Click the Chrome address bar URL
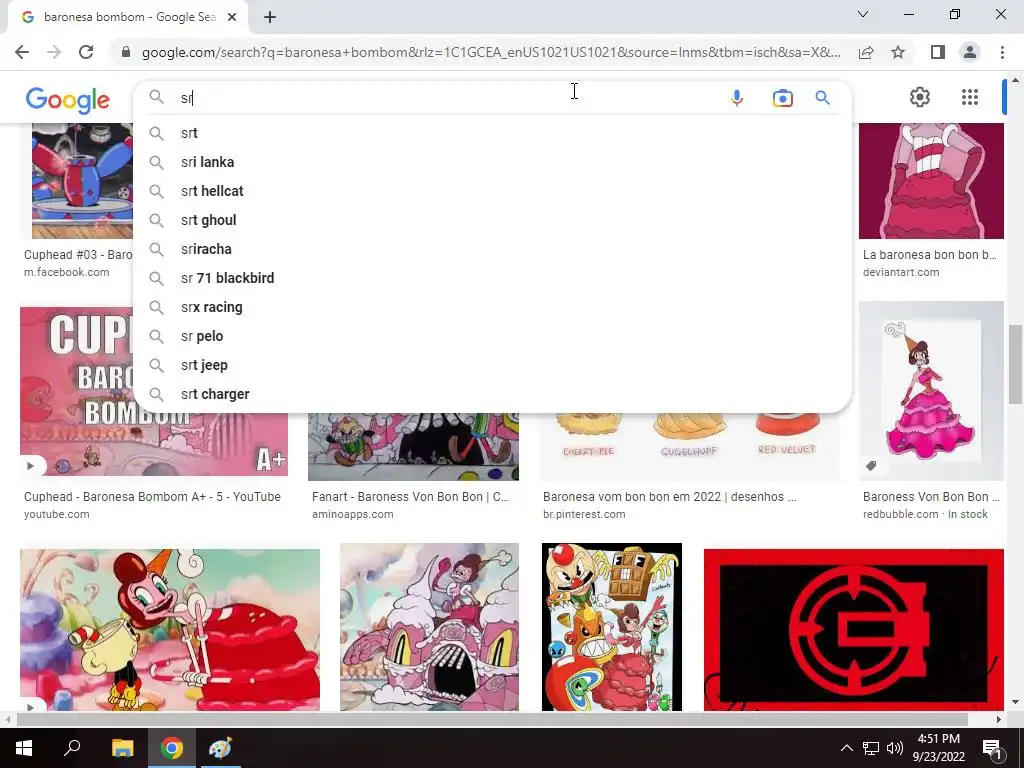Screen dimensions: 1024x768 491,52
